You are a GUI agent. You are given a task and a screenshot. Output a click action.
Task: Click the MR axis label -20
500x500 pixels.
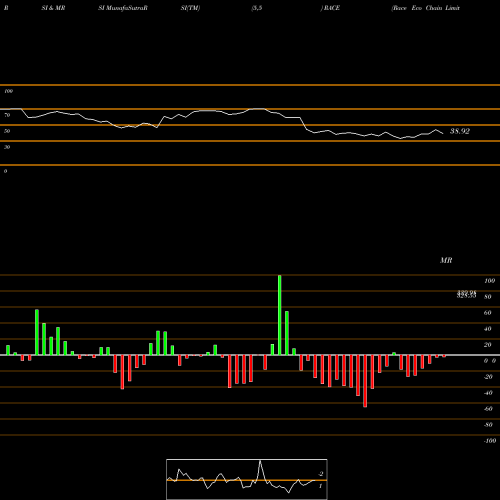tap(488, 377)
